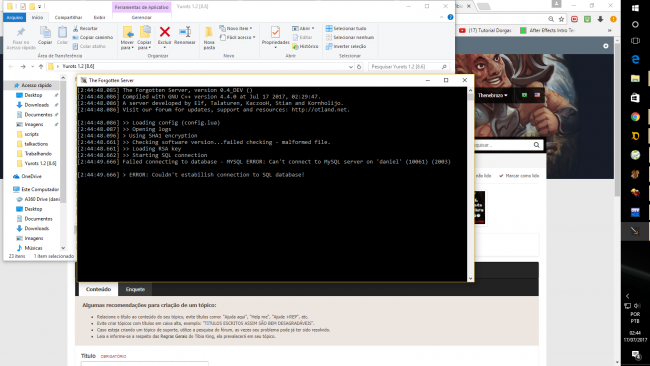The image size is (650, 366).
Task: Switch to the Início ribbon tab
Action: click(37, 17)
